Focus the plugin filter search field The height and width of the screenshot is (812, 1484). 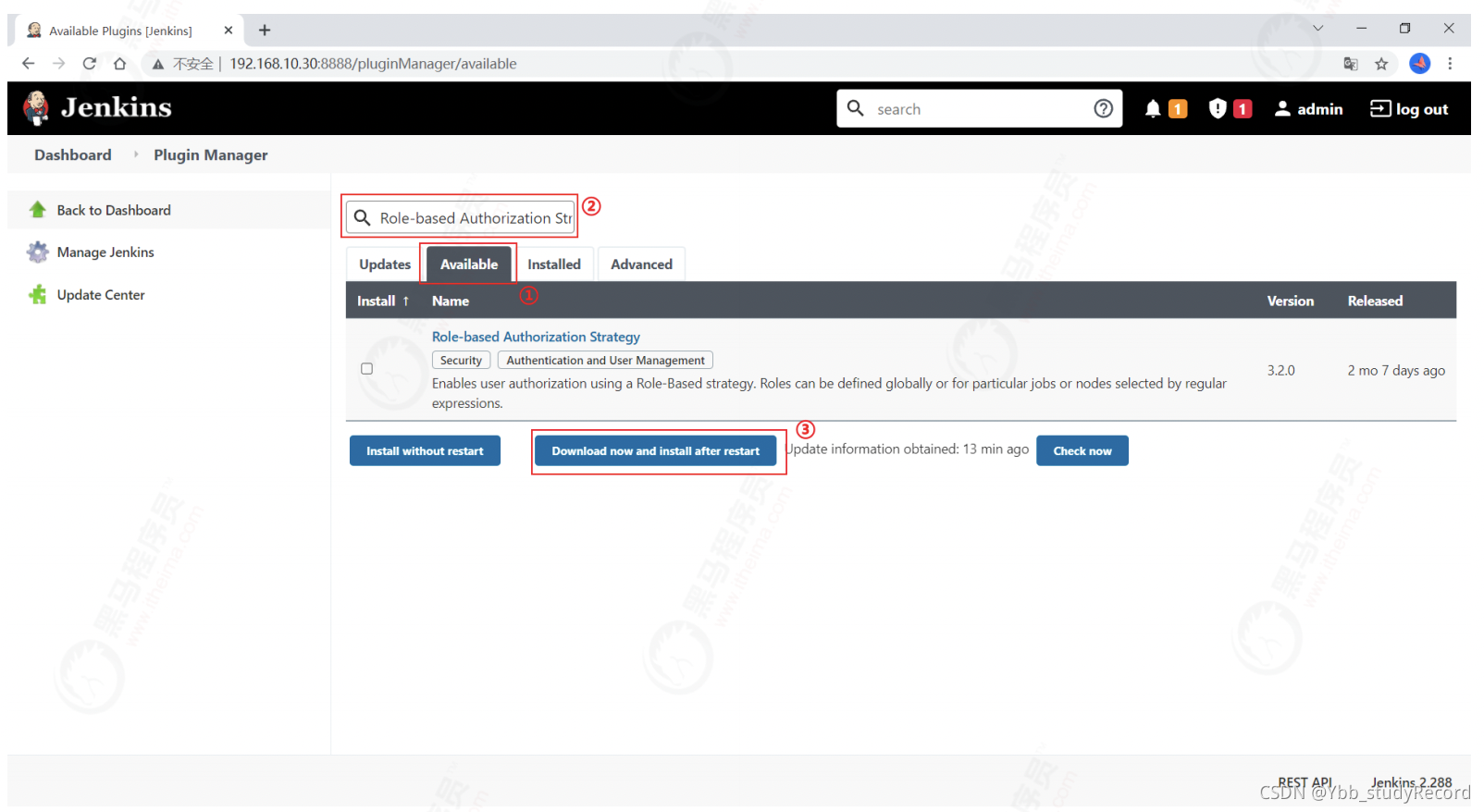pos(460,217)
